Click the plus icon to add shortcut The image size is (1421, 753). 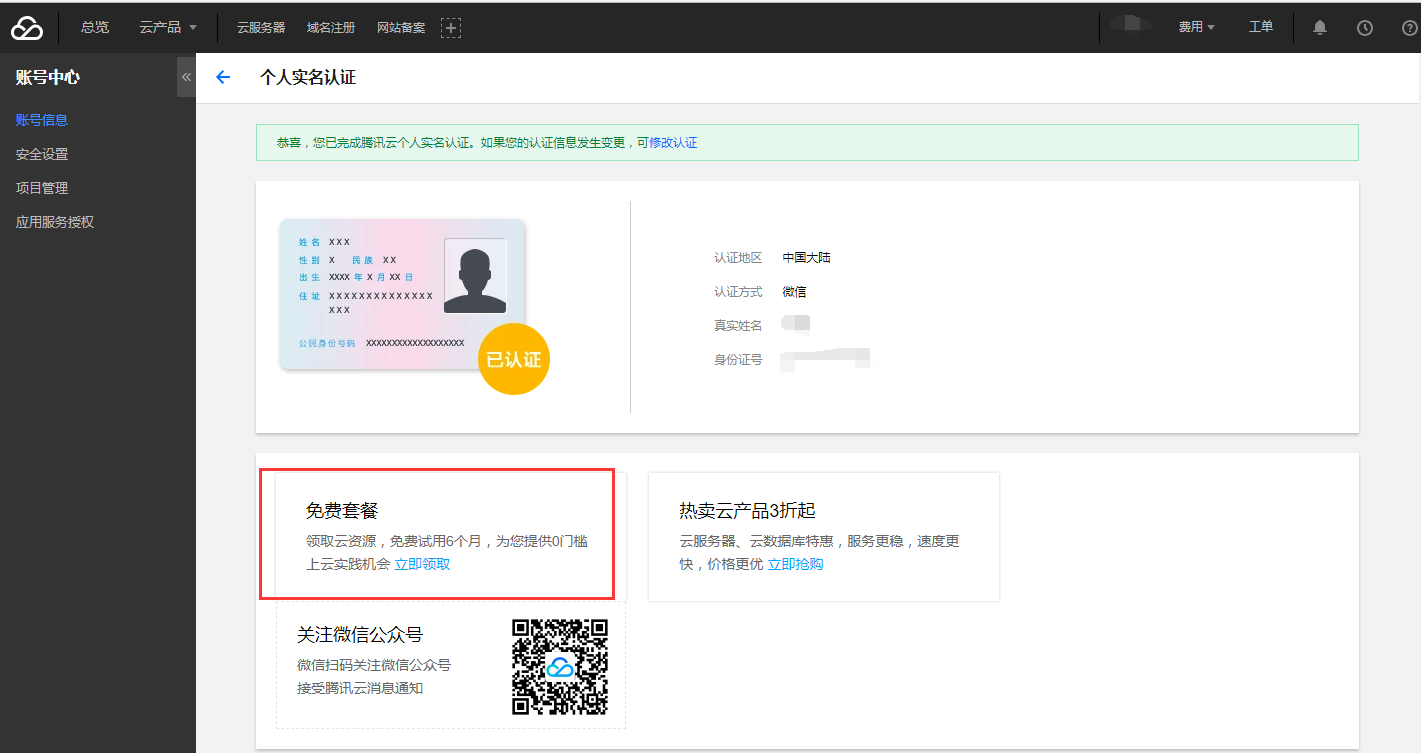(x=451, y=28)
